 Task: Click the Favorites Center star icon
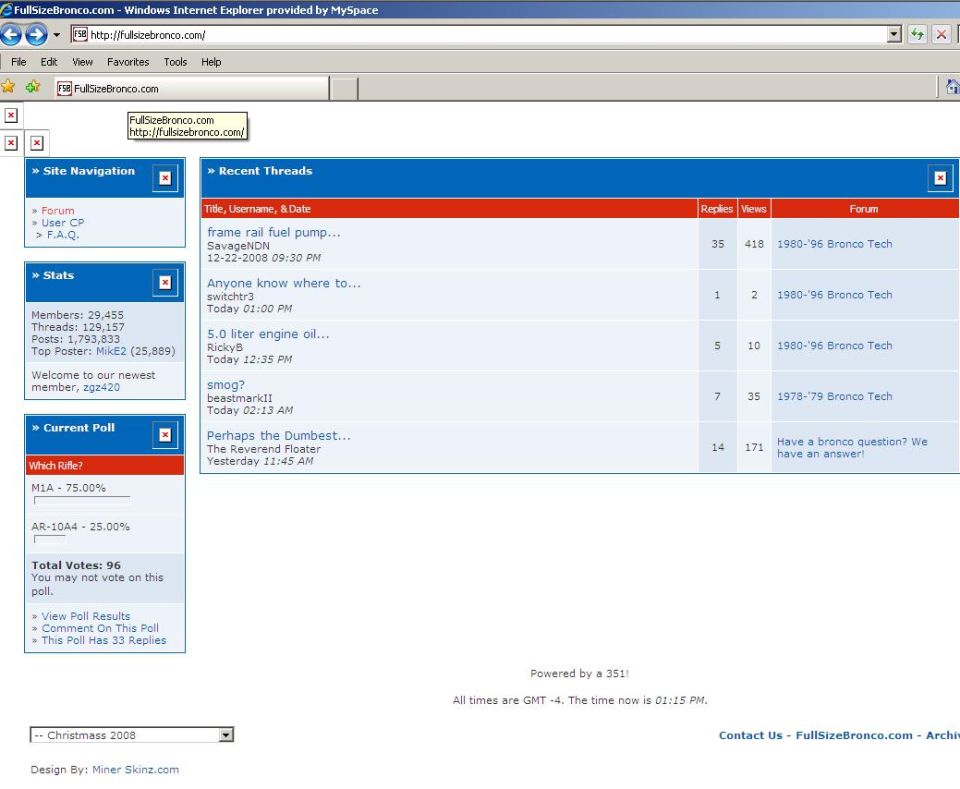pos(8,87)
